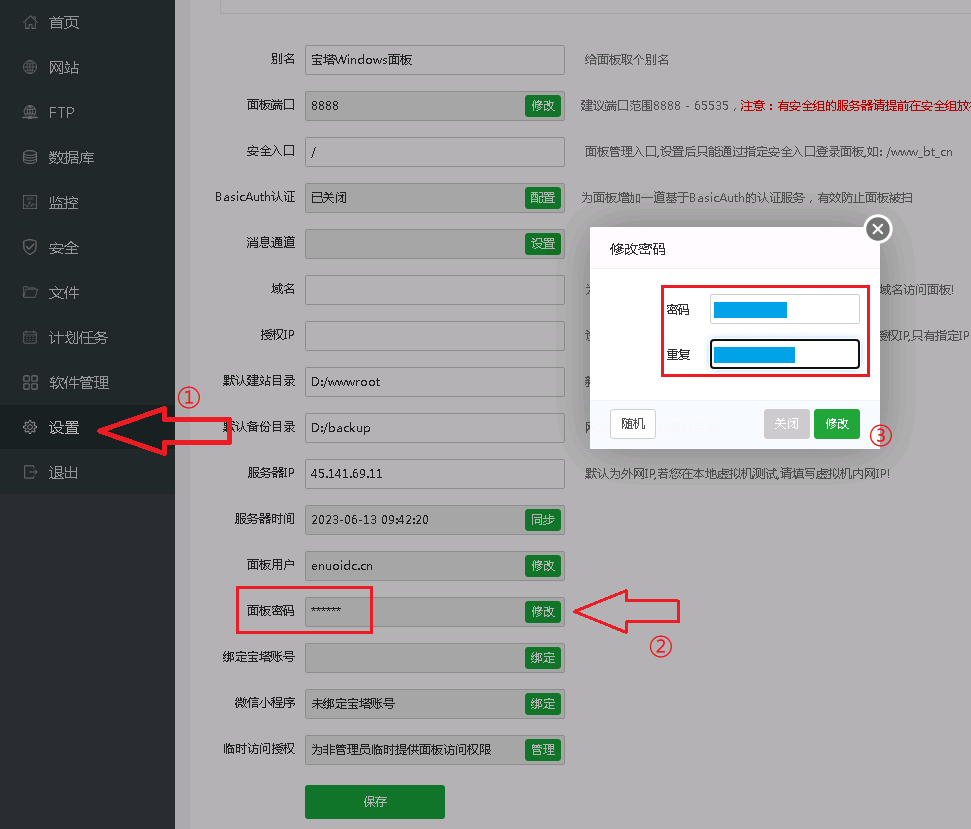The width and height of the screenshot is (971, 829).
Task: Click 修改 button next to panel port 8888
Action: click(x=542, y=105)
